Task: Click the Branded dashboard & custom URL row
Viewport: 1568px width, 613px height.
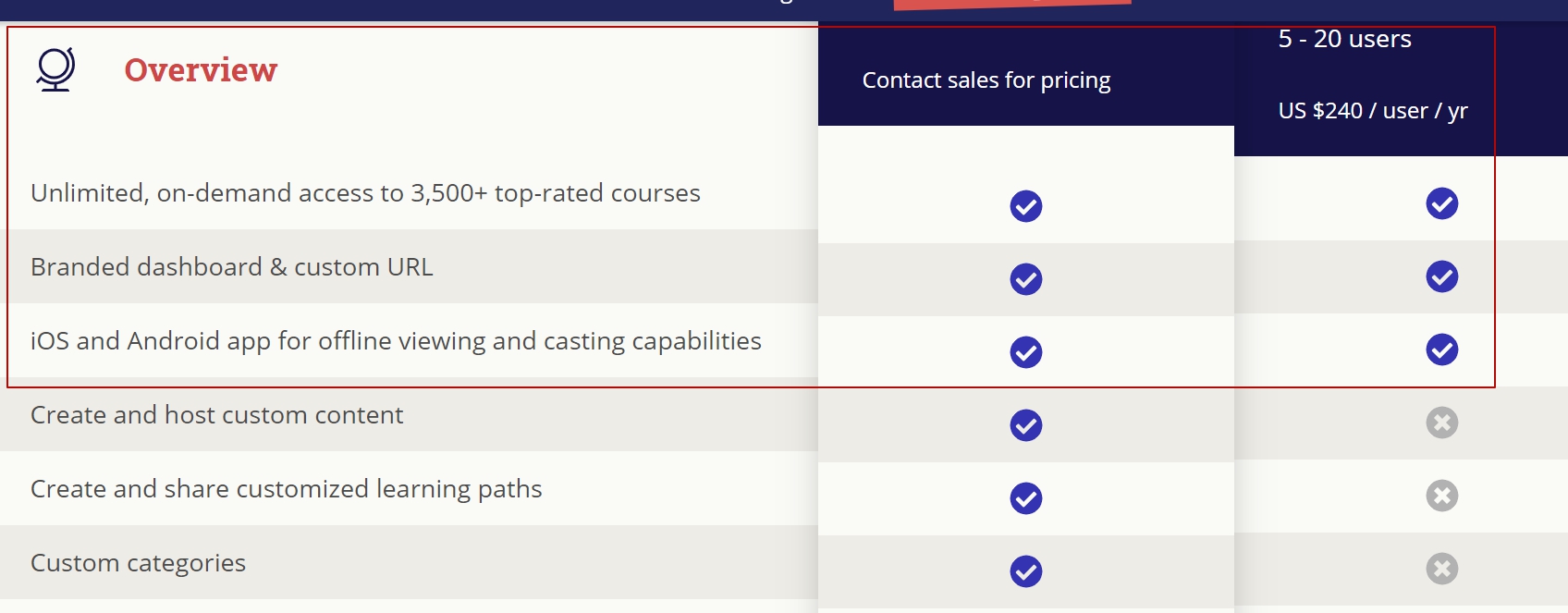Action: pyautogui.click(x=231, y=267)
